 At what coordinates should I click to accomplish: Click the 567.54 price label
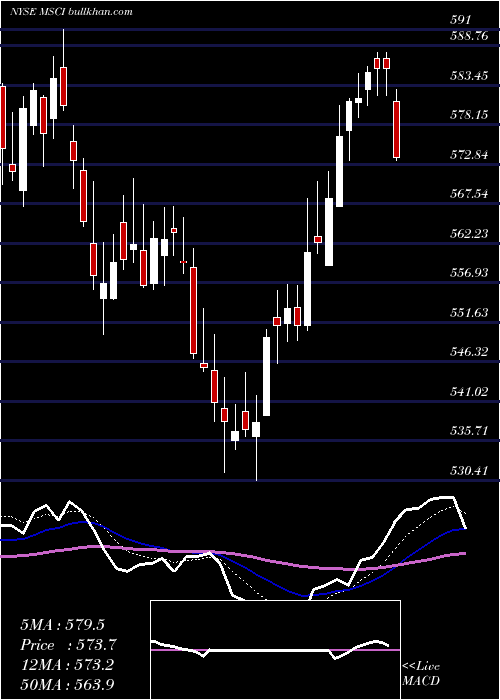point(469,194)
